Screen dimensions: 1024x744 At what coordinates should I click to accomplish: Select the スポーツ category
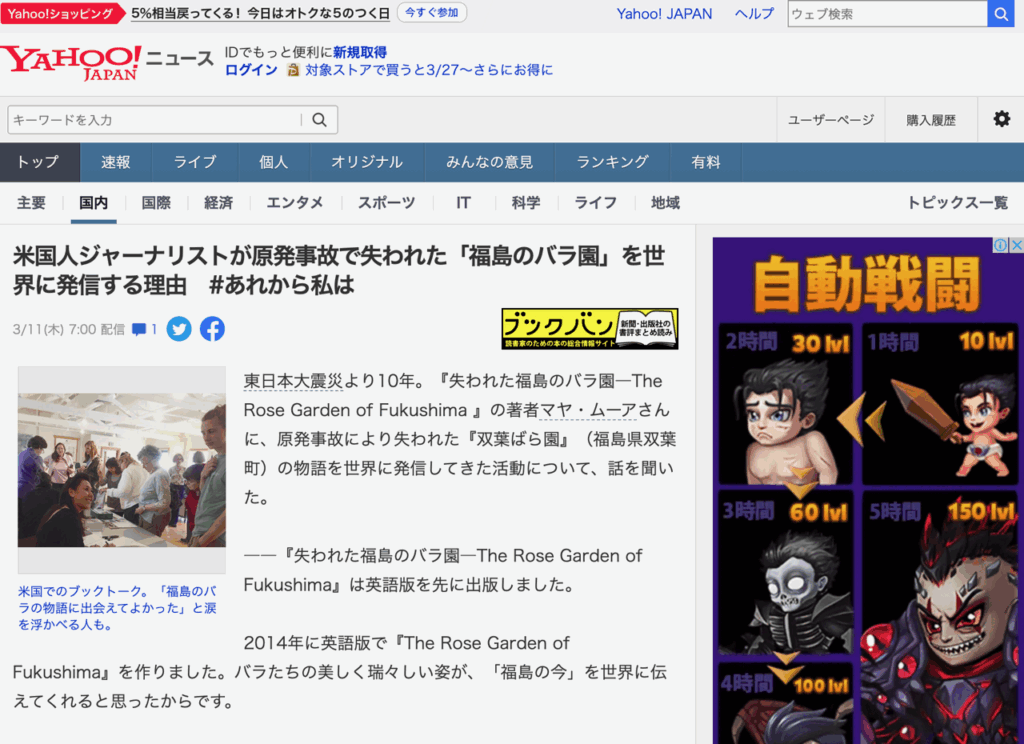tap(386, 203)
